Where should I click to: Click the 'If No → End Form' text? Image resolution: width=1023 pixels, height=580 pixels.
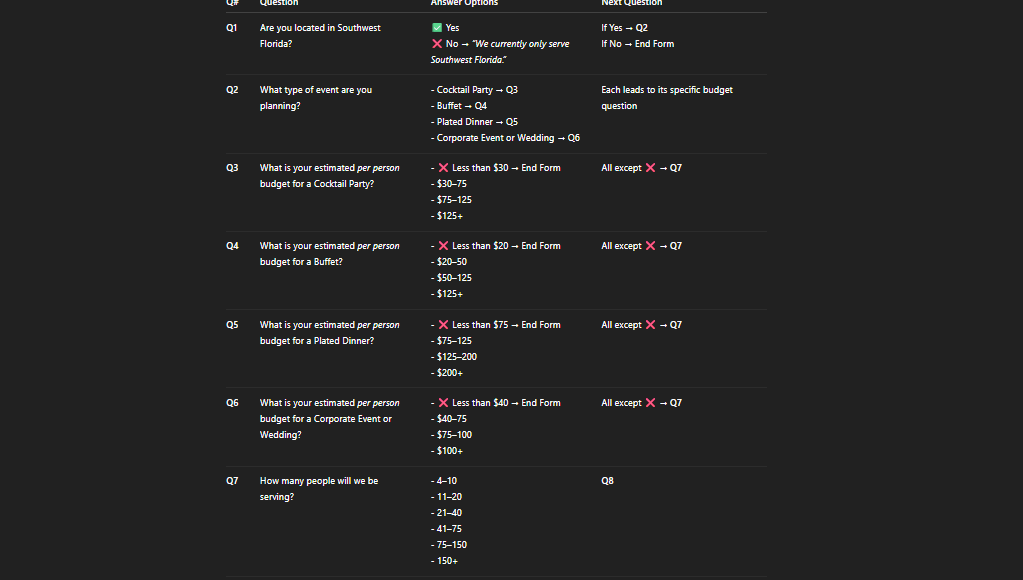(x=637, y=44)
